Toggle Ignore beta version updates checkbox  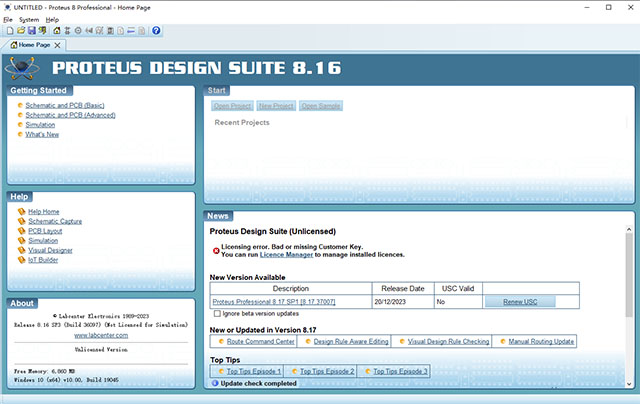217,313
